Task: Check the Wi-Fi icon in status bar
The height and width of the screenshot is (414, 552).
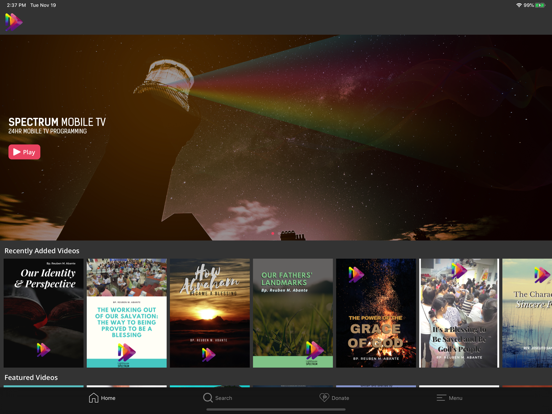Action: pos(519,5)
